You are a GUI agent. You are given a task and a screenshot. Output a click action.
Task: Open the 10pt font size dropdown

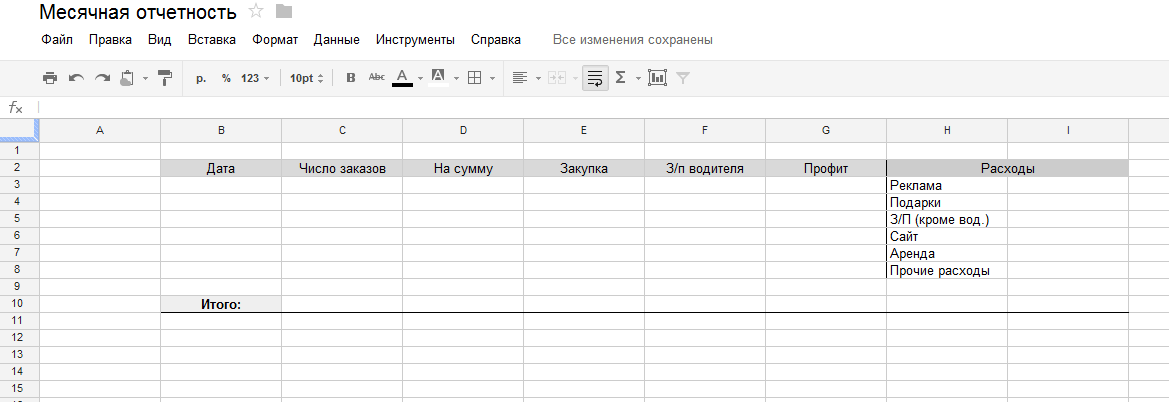306,78
